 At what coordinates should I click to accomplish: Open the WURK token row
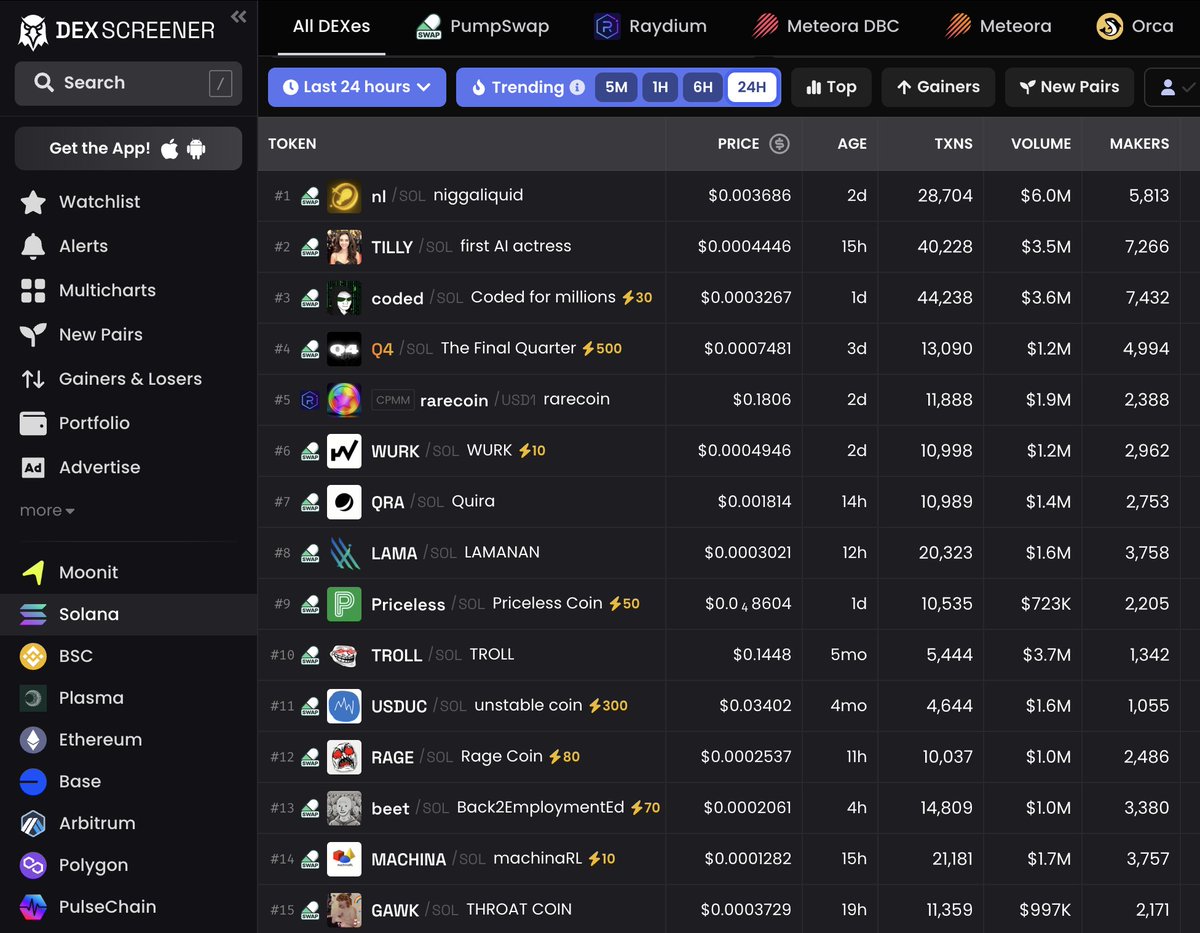click(729, 451)
